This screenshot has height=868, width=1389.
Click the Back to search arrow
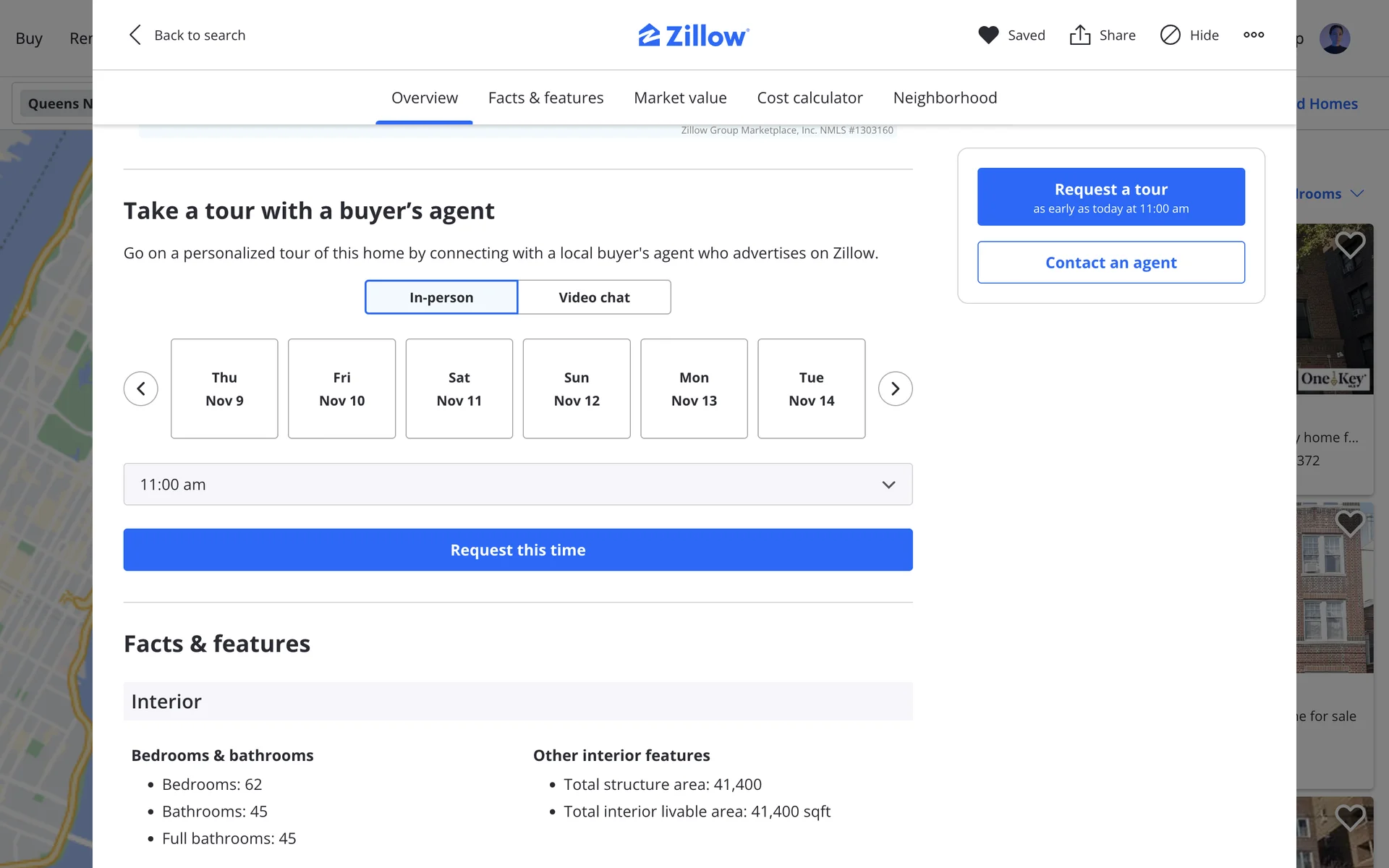pos(135,35)
